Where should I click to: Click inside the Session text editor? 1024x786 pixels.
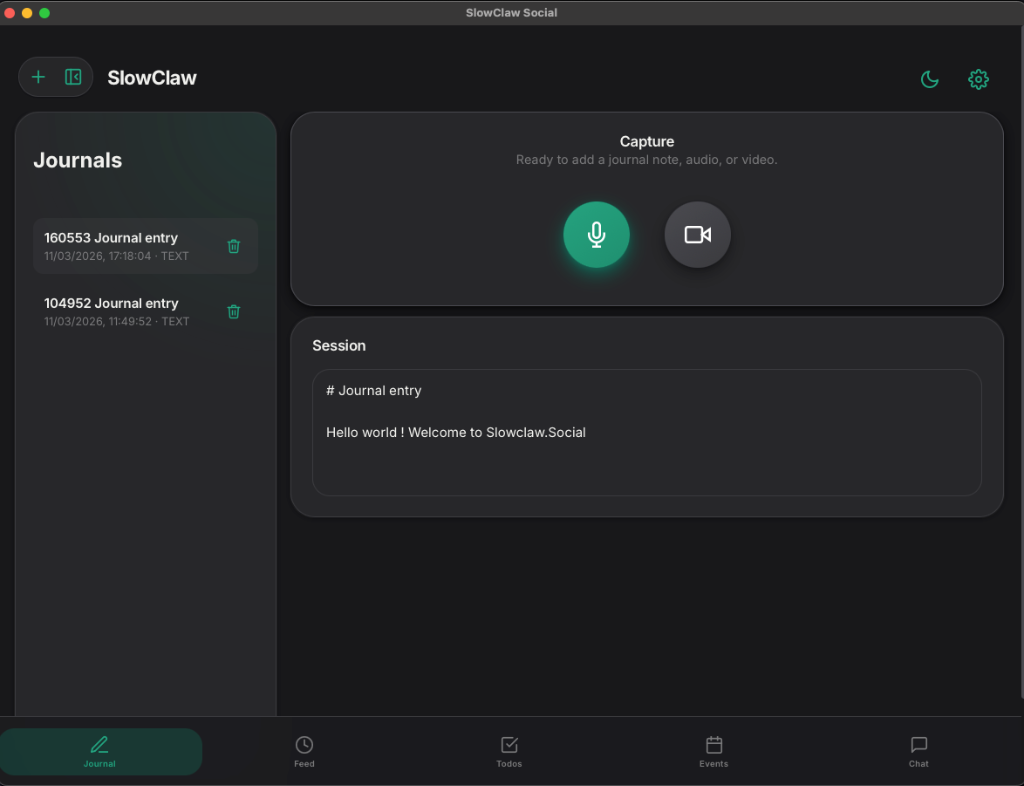tap(646, 430)
